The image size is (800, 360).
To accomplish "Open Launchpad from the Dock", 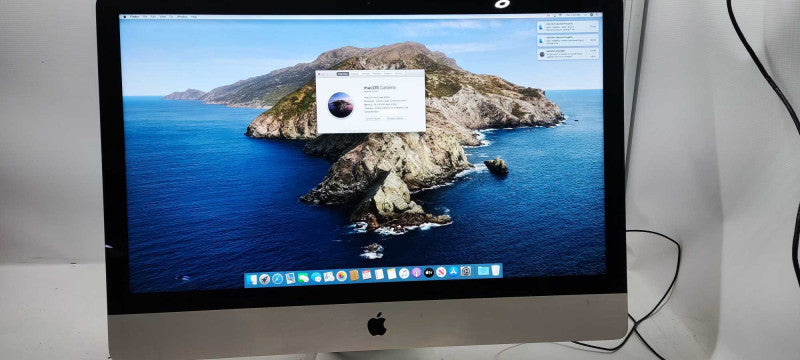I will [x=265, y=279].
